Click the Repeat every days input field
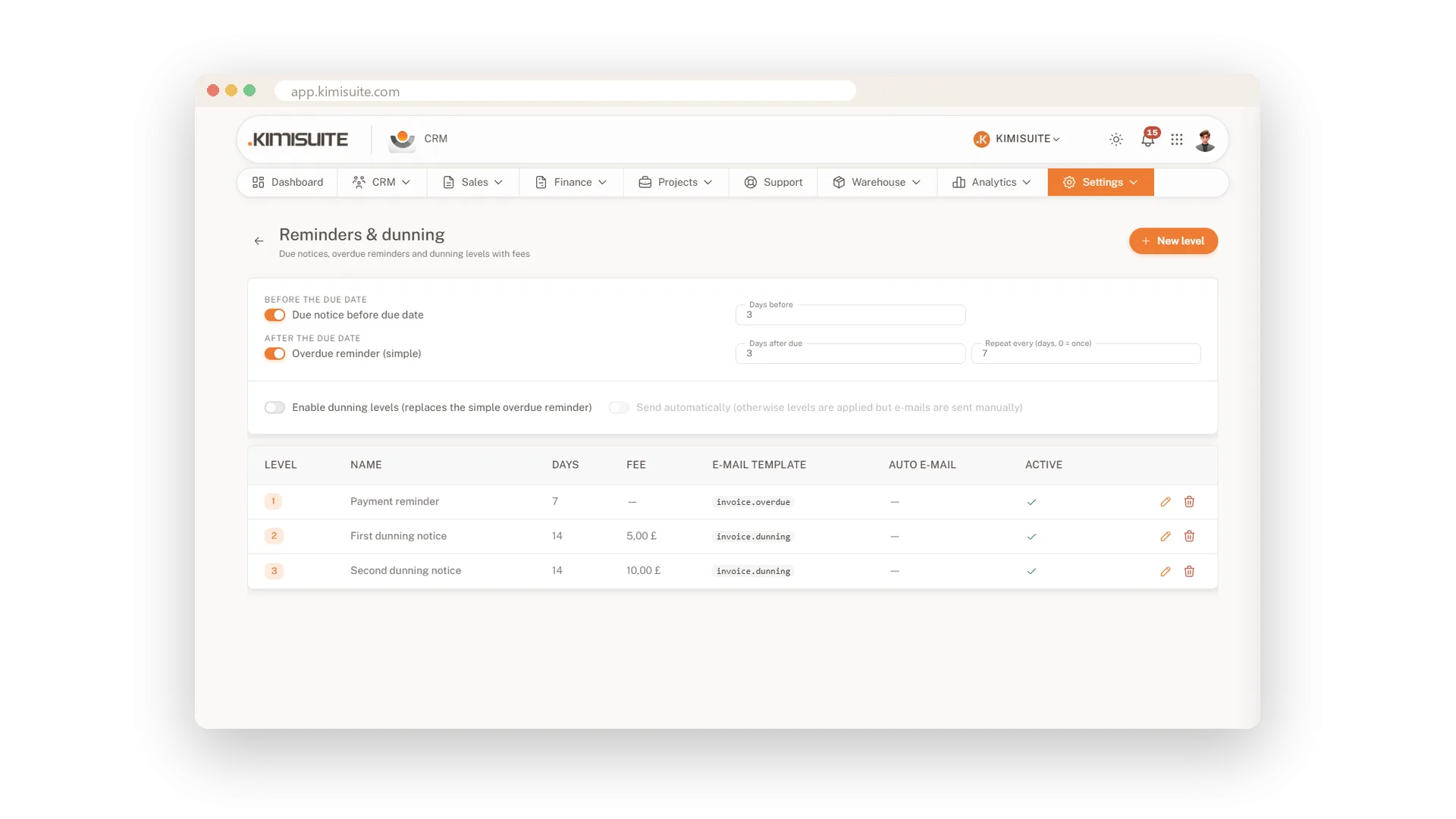 [1086, 353]
